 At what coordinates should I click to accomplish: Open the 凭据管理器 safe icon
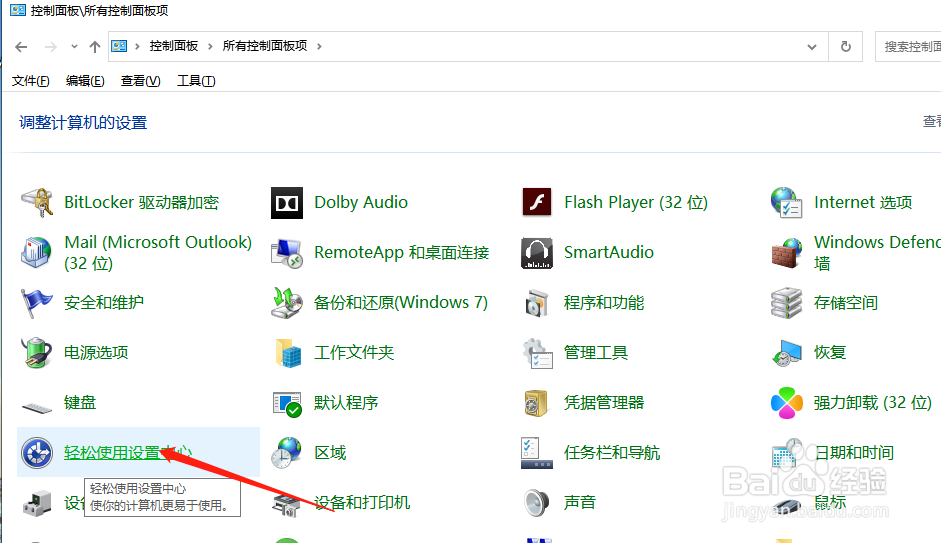pos(537,403)
